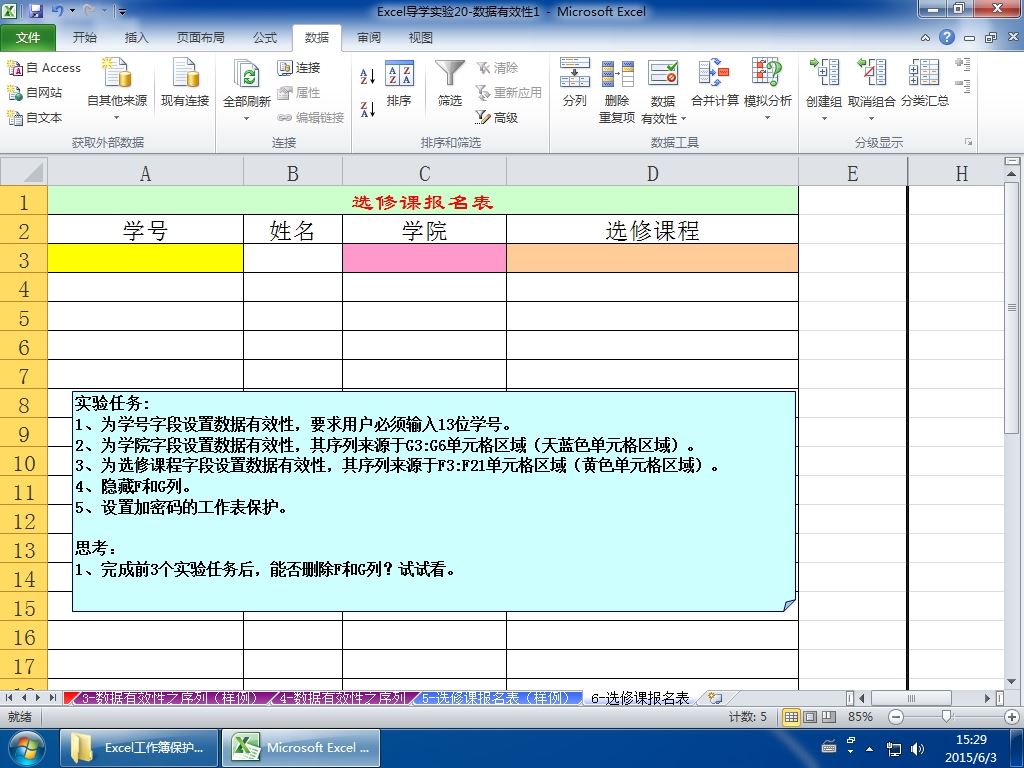The image size is (1024, 768).
Task: Expand 自其他来源 dropdown
Action: coord(117,118)
